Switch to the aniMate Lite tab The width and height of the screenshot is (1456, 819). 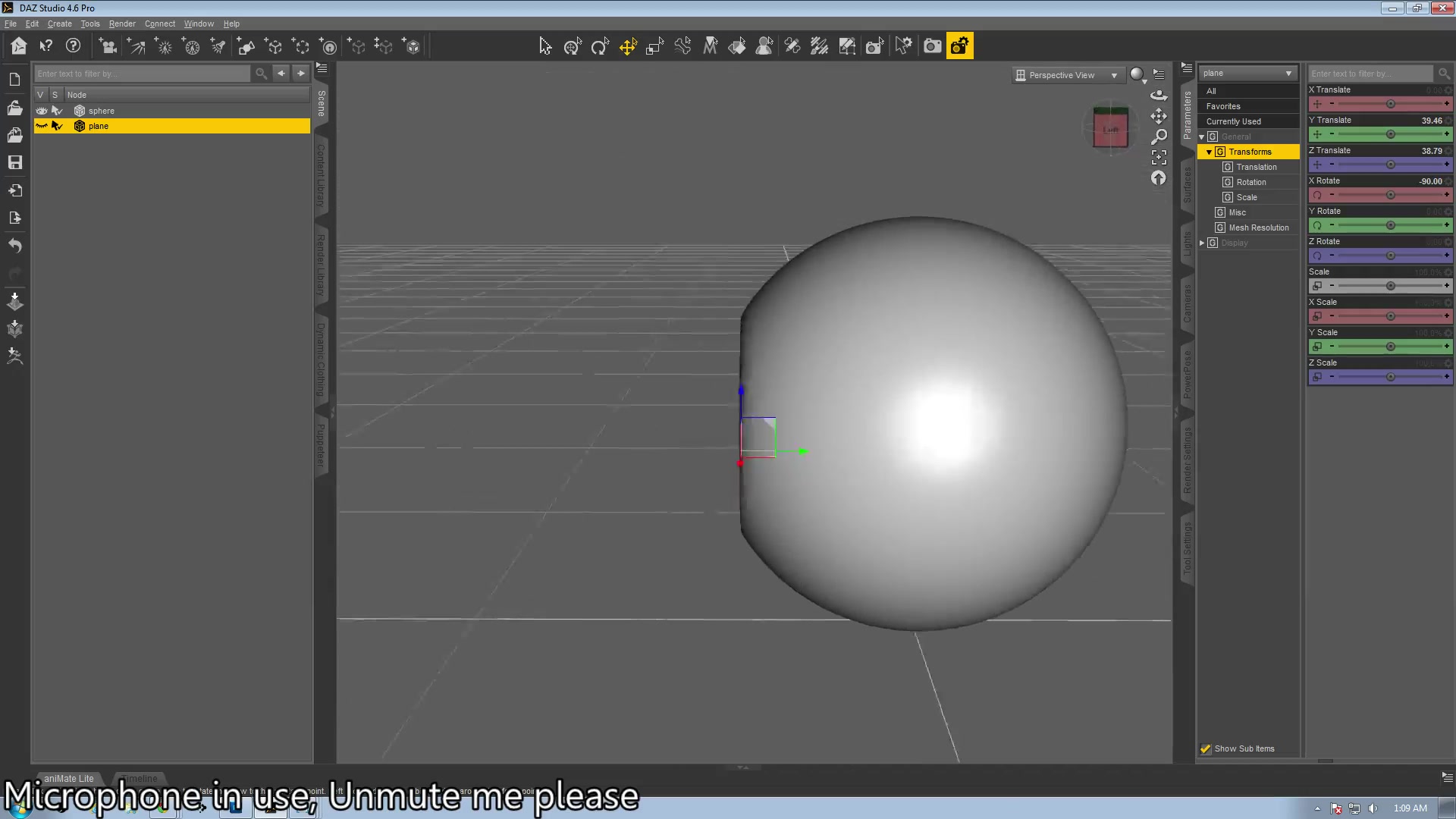click(68, 778)
